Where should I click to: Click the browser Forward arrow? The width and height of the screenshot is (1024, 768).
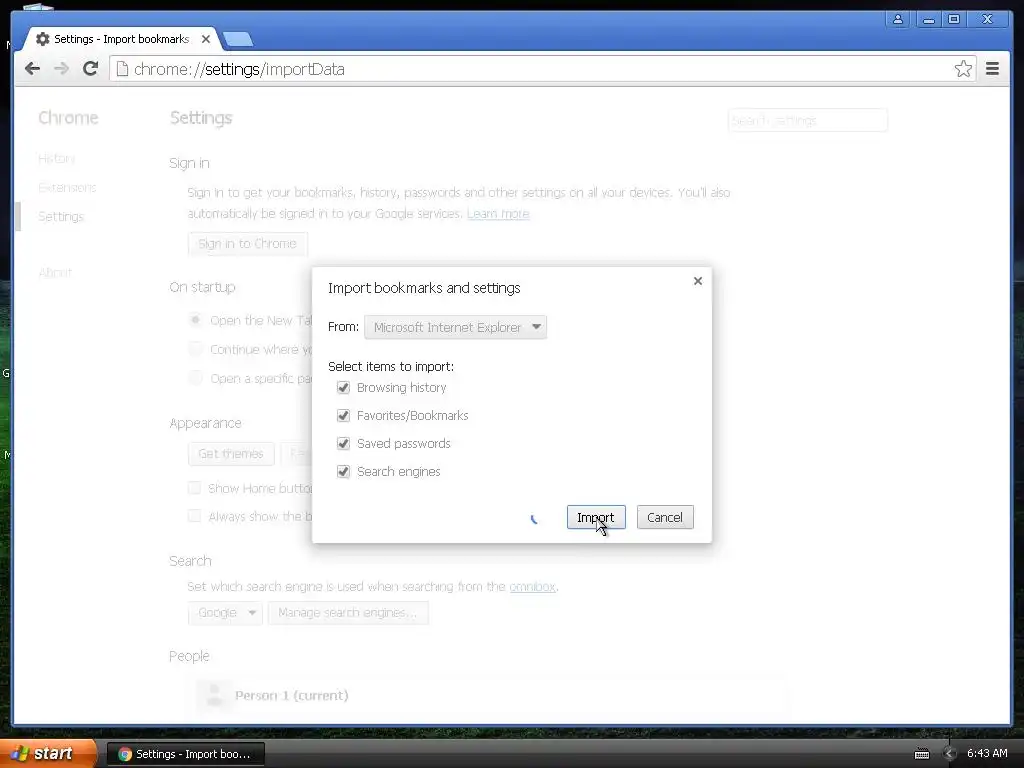pos(61,69)
